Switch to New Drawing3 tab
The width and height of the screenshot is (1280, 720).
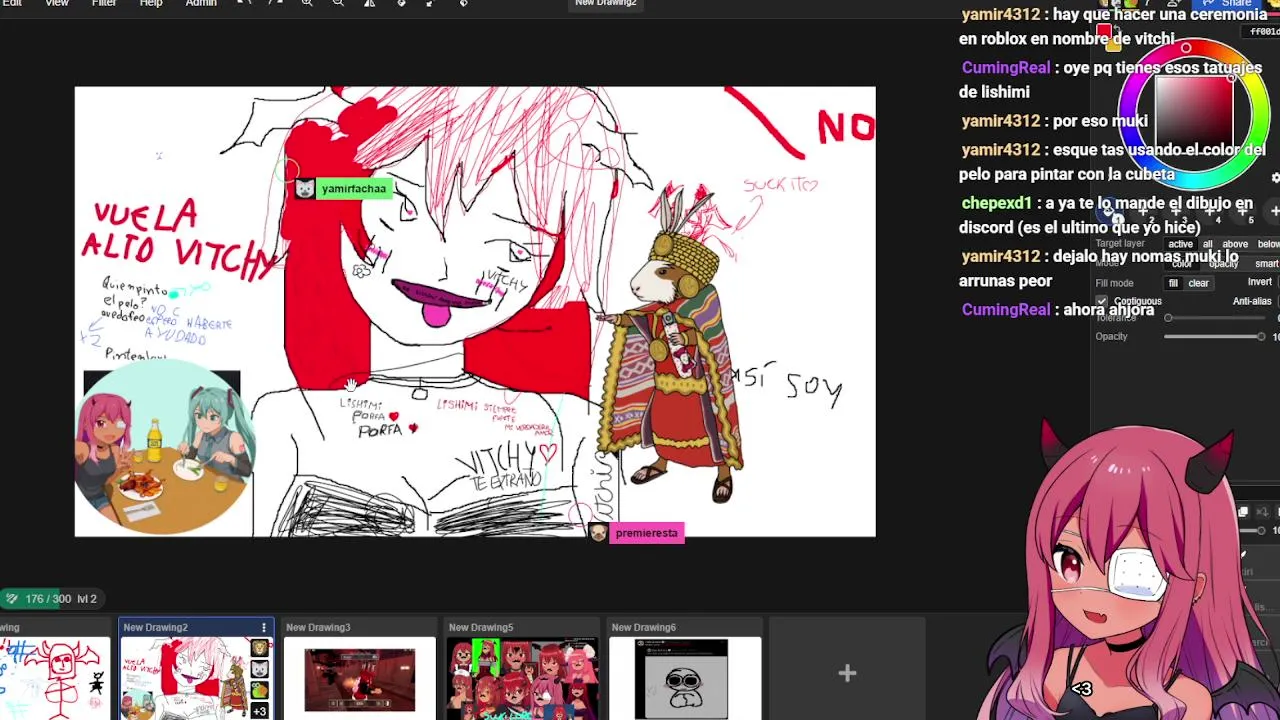click(x=318, y=627)
